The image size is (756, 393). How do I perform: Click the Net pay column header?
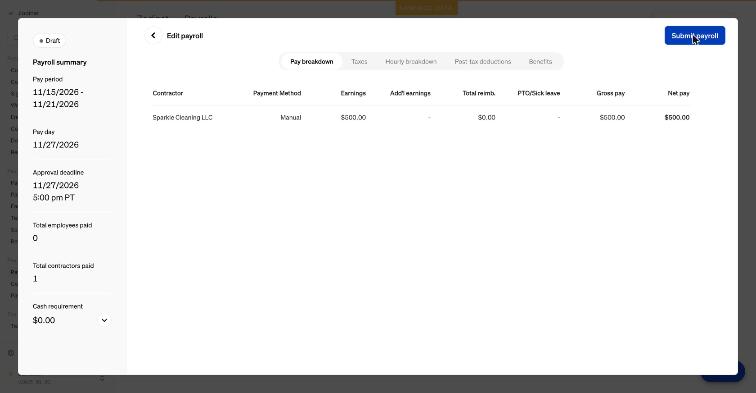678,94
